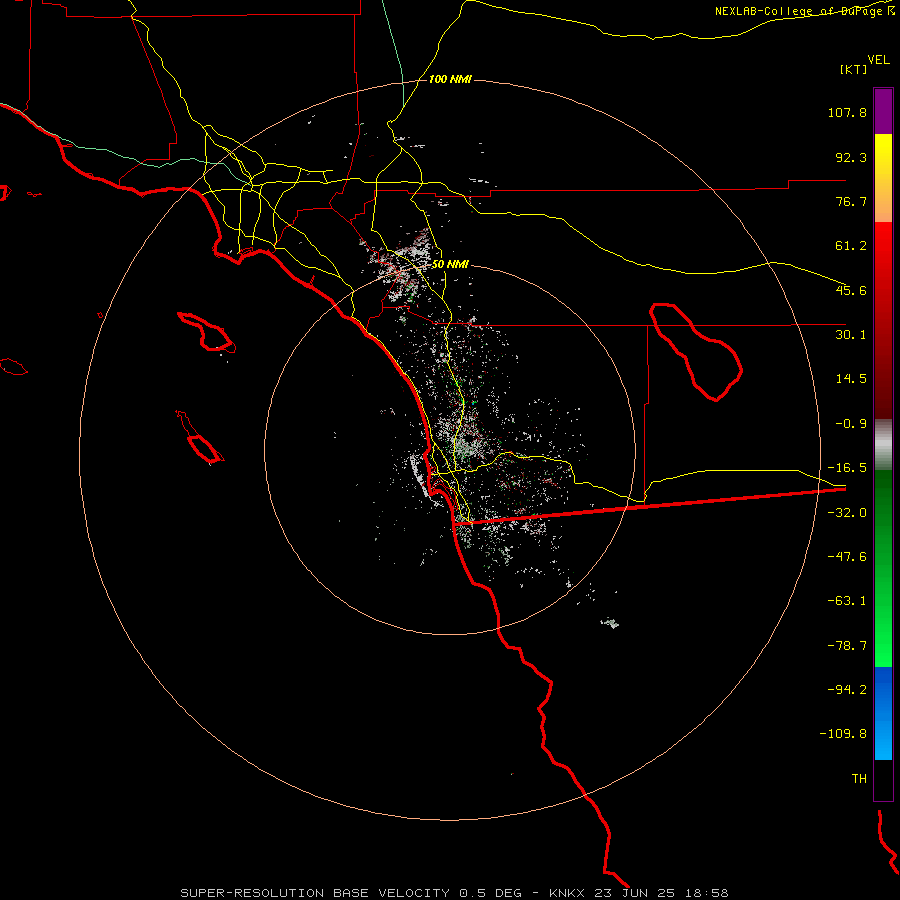Click the 30.1 velocity scale value
This screenshot has height=900, width=900.
pos(851,335)
